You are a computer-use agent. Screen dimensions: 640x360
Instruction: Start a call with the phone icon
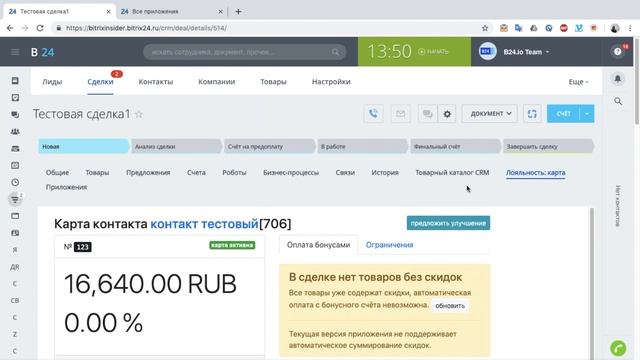[373, 113]
